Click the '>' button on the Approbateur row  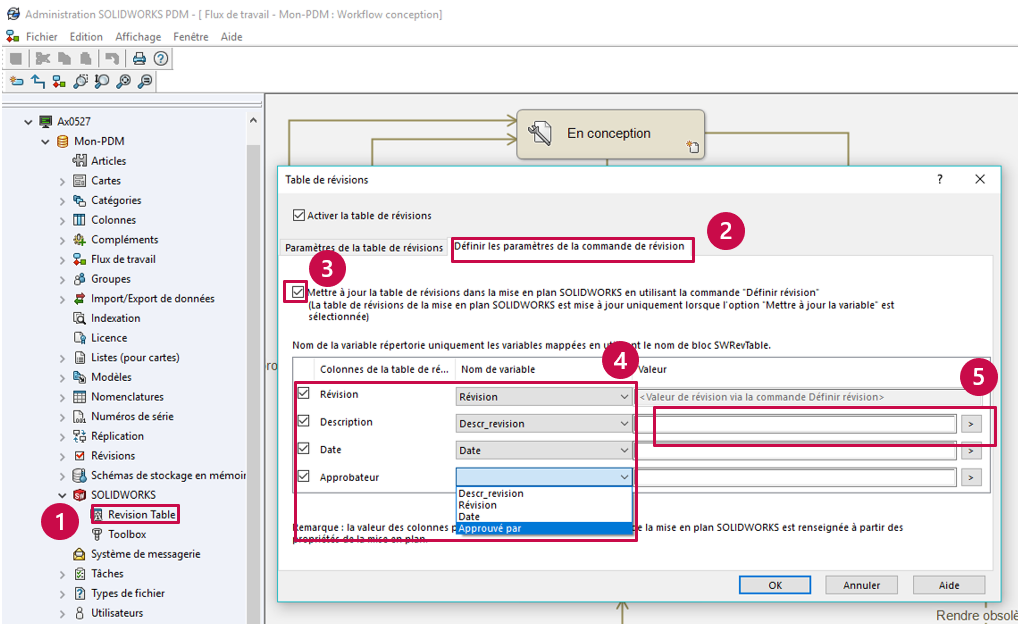click(971, 477)
